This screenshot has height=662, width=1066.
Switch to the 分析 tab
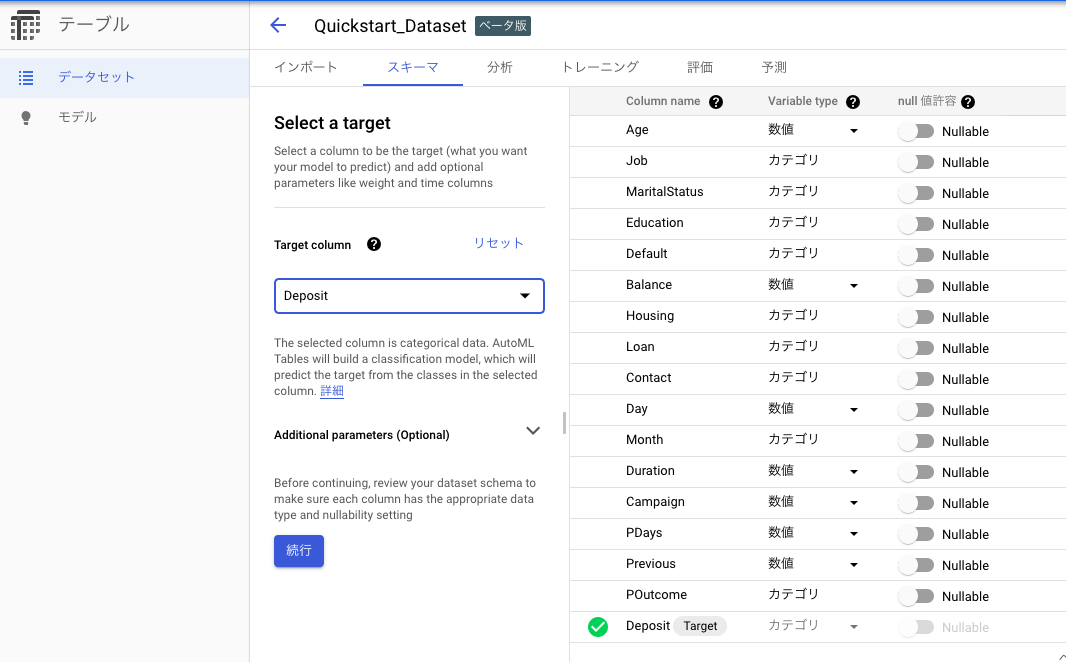pos(500,67)
